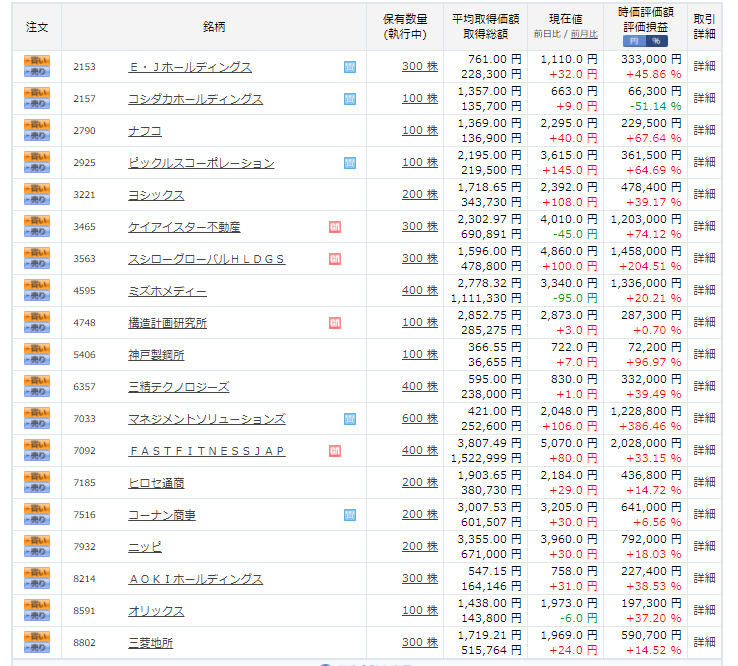This screenshot has width=738, height=666.
Task: Click the 売り sell button for 5406 神戸製鋼所
Action: point(37,360)
